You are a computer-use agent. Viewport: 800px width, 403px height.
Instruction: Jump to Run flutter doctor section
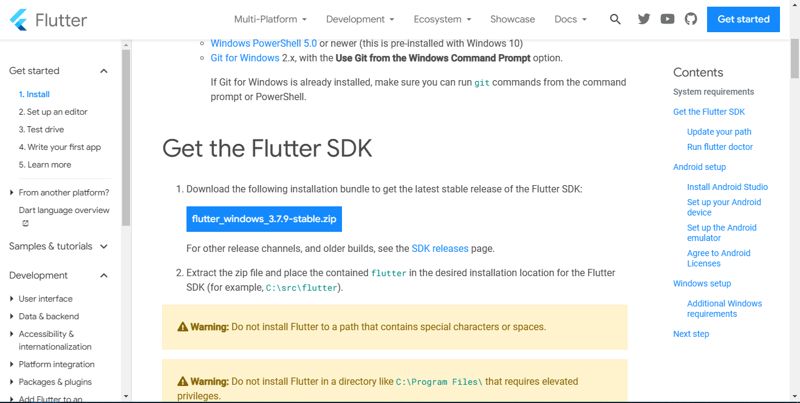[720, 147]
